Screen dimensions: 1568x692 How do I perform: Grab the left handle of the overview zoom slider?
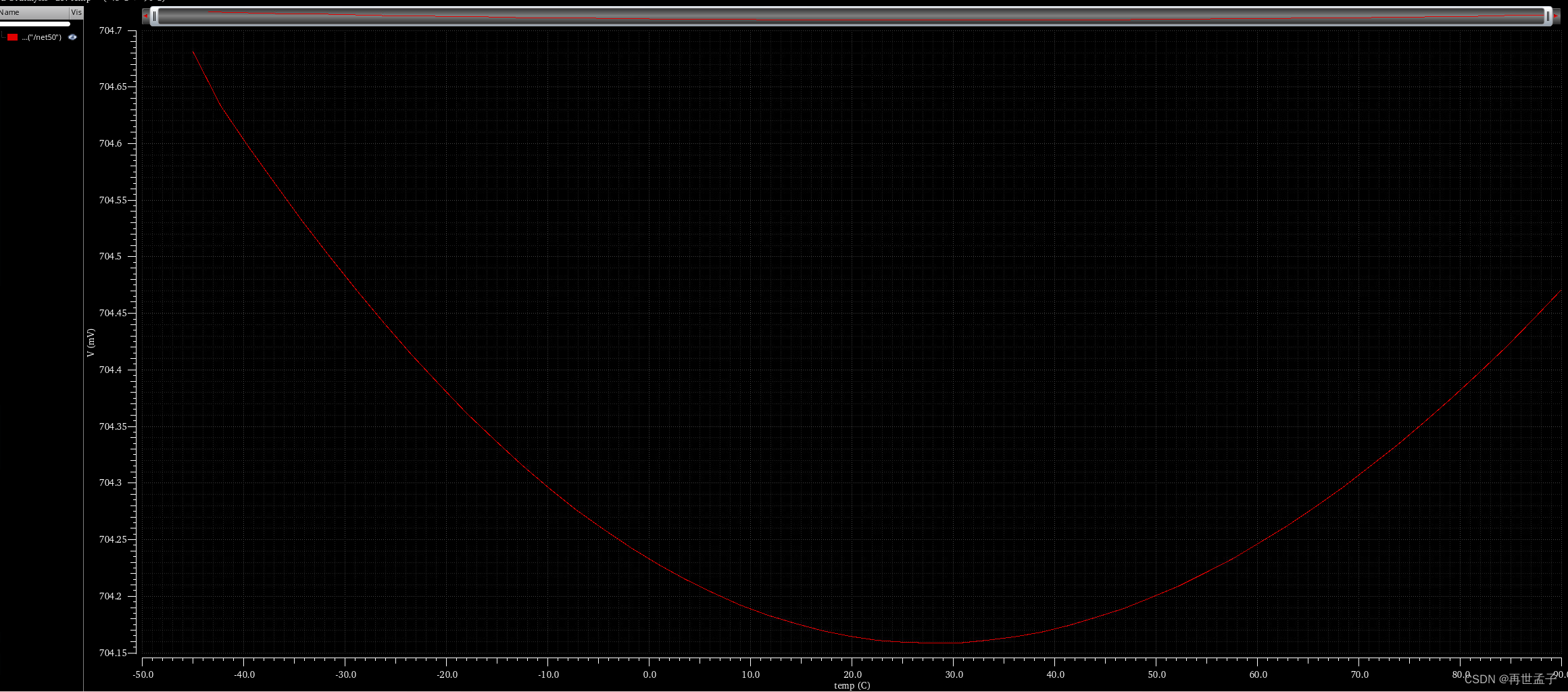point(155,16)
